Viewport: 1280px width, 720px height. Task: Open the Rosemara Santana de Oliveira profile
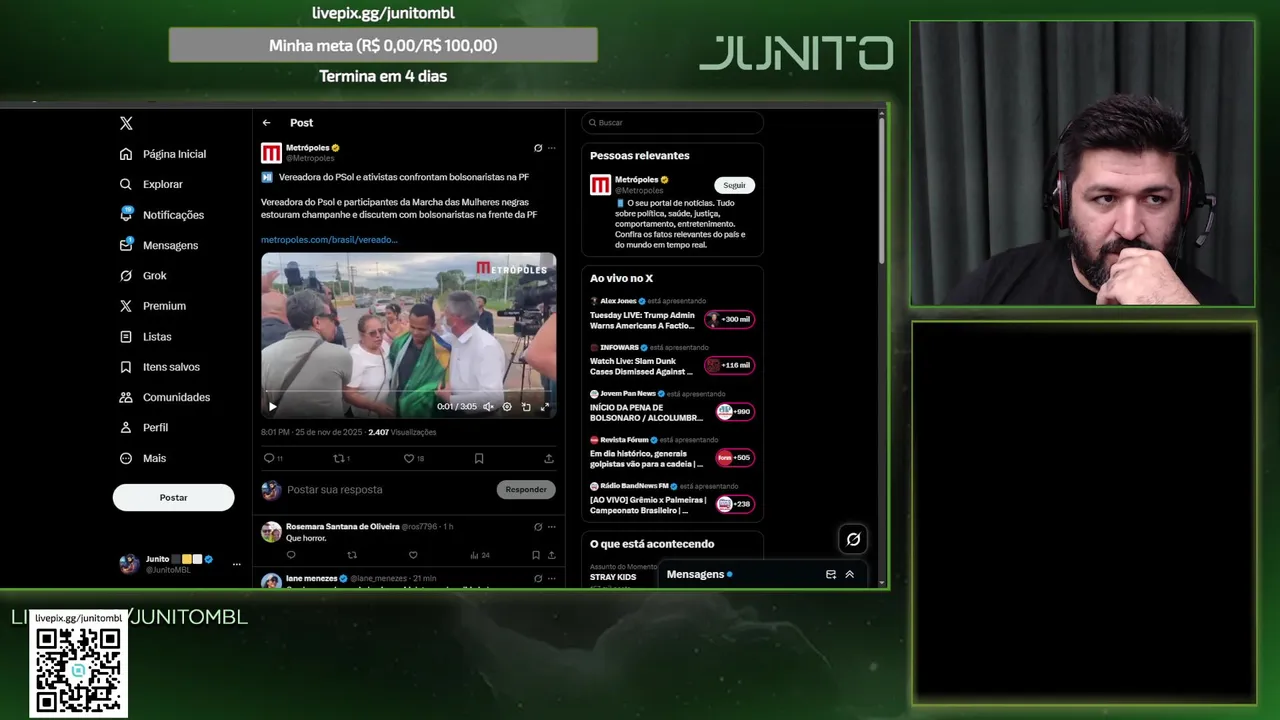pos(342,526)
